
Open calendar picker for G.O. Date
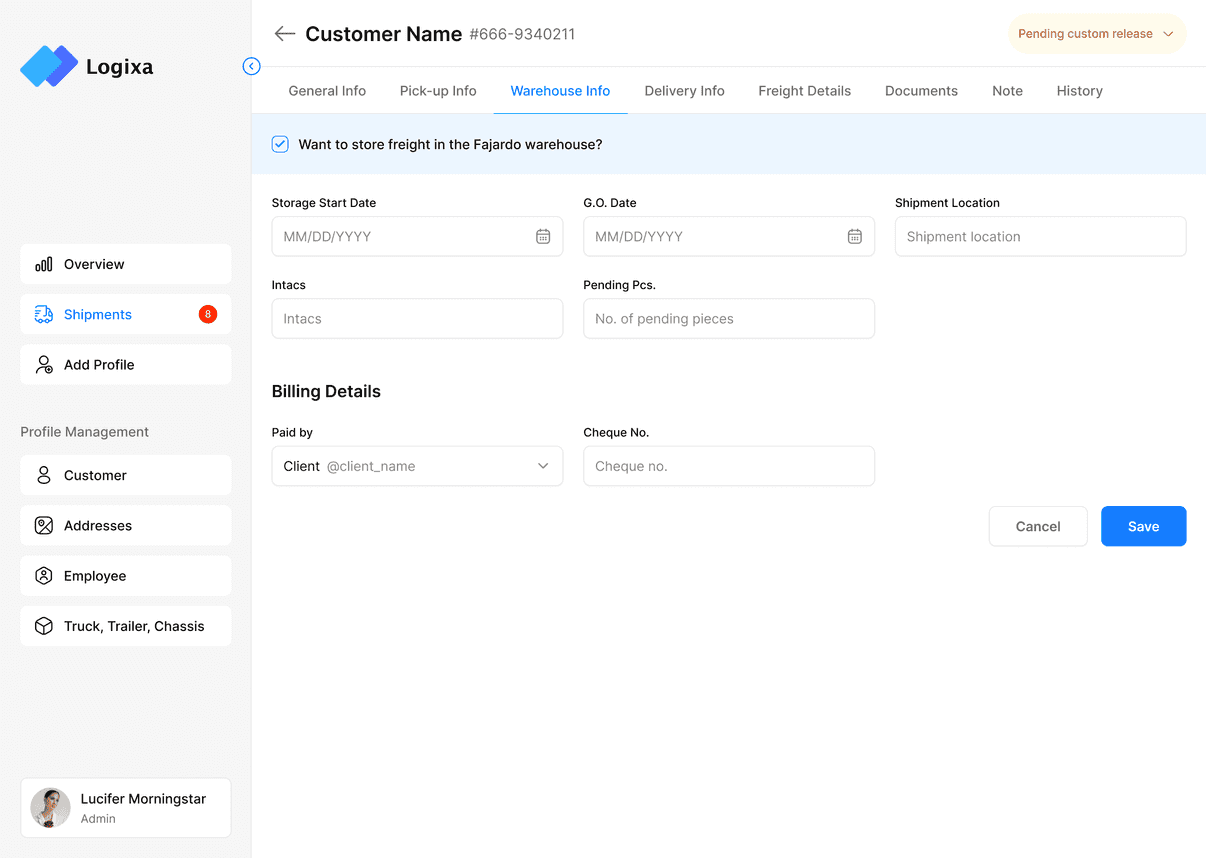[855, 237]
